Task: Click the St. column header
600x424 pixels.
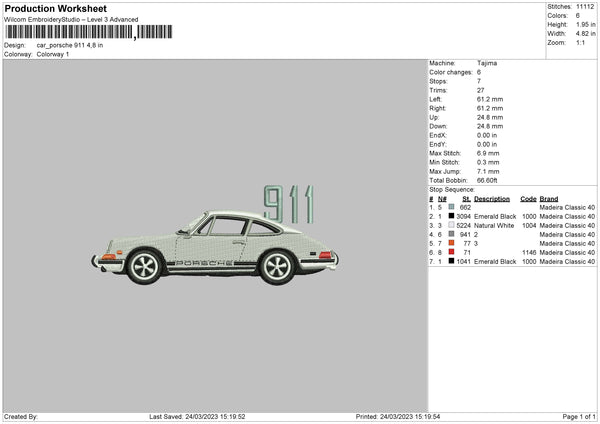Action: [x=466, y=198]
